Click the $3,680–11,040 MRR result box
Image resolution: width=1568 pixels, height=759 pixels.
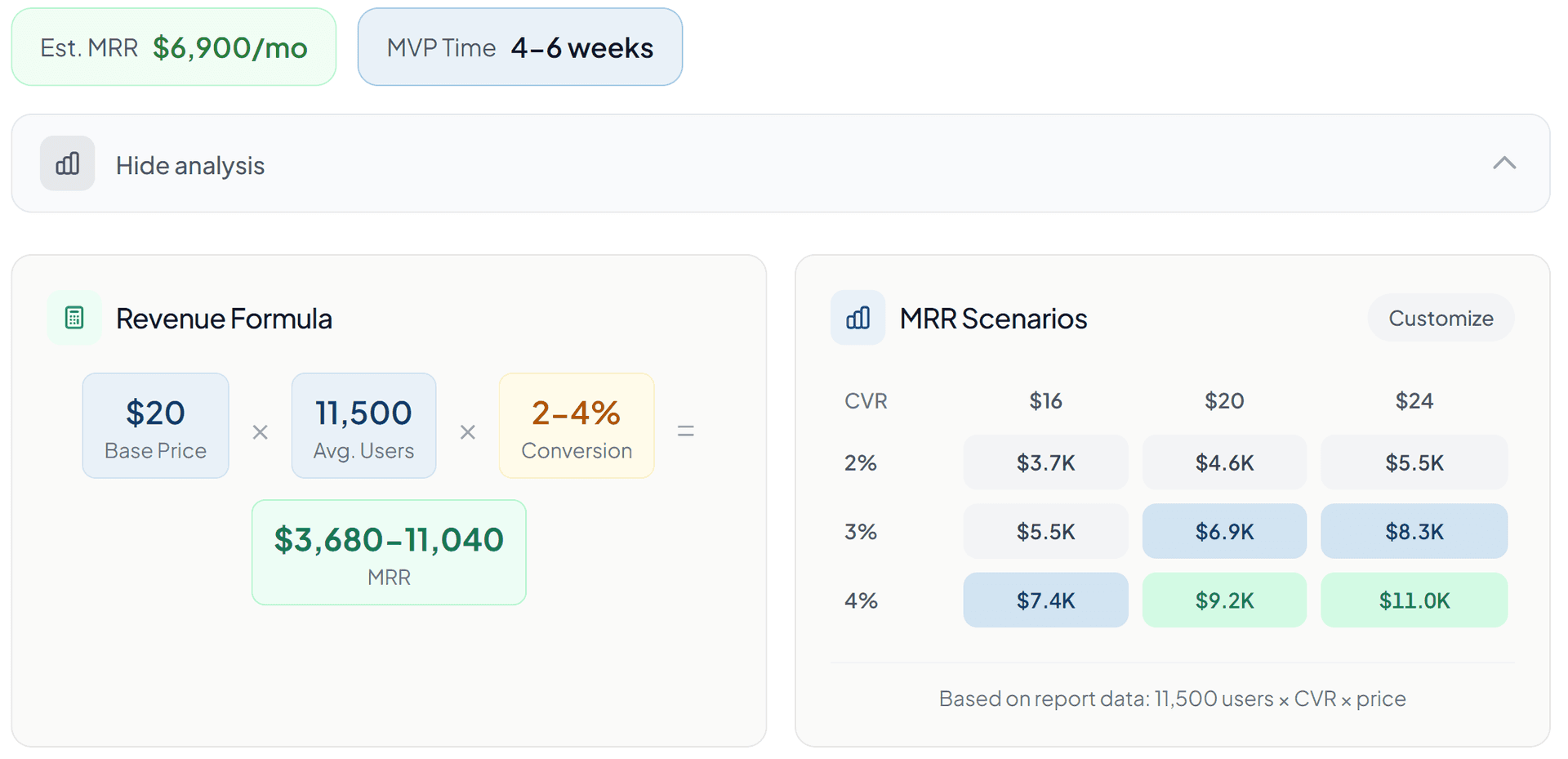389,552
